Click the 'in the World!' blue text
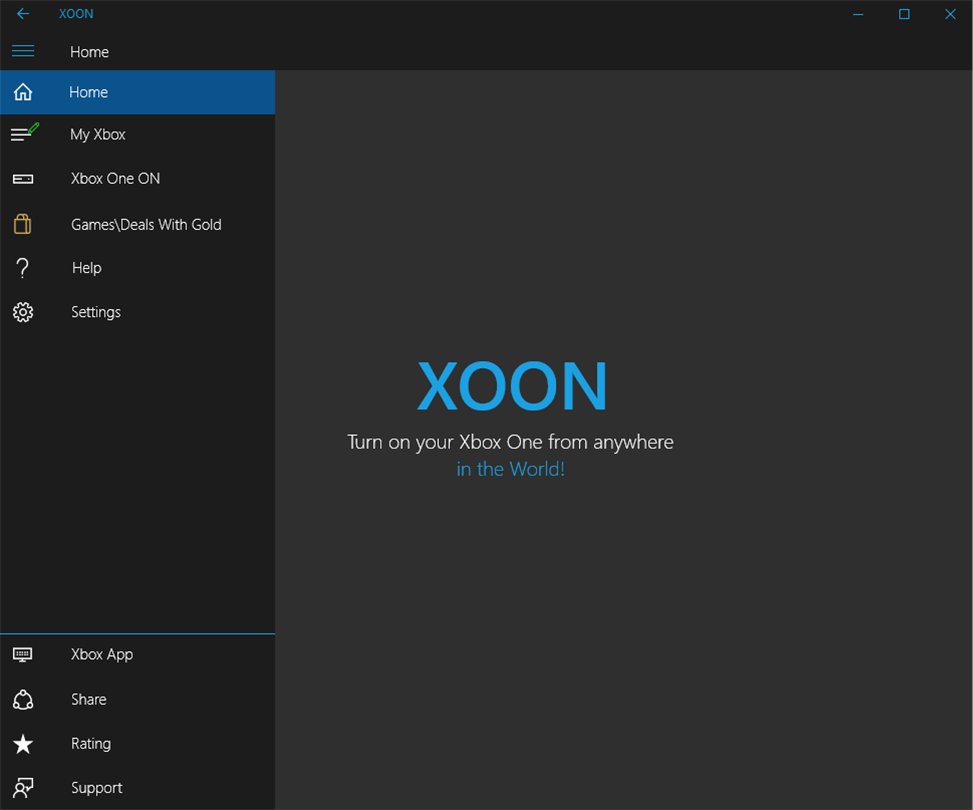The image size is (973, 810). click(510, 469)
